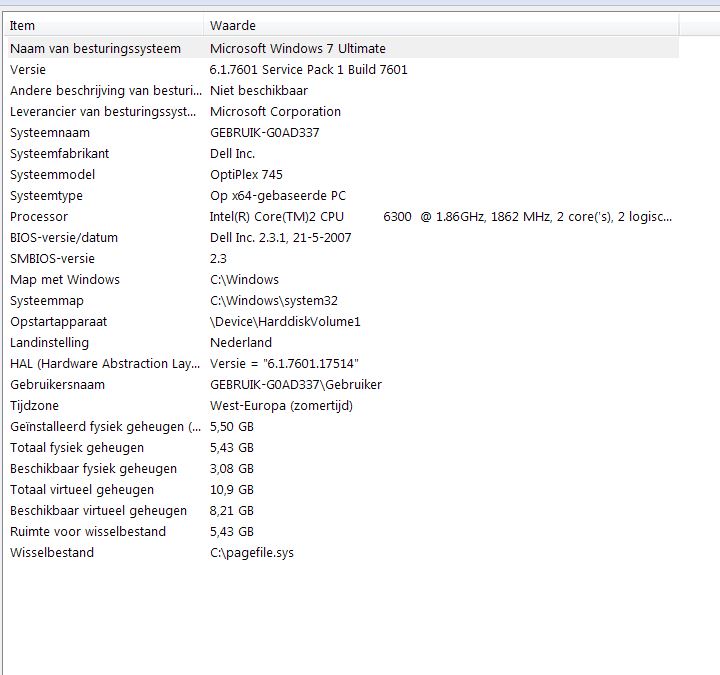
Task: Click the 'Microsoft Corporation' value
Action: (x=276, y=112)
